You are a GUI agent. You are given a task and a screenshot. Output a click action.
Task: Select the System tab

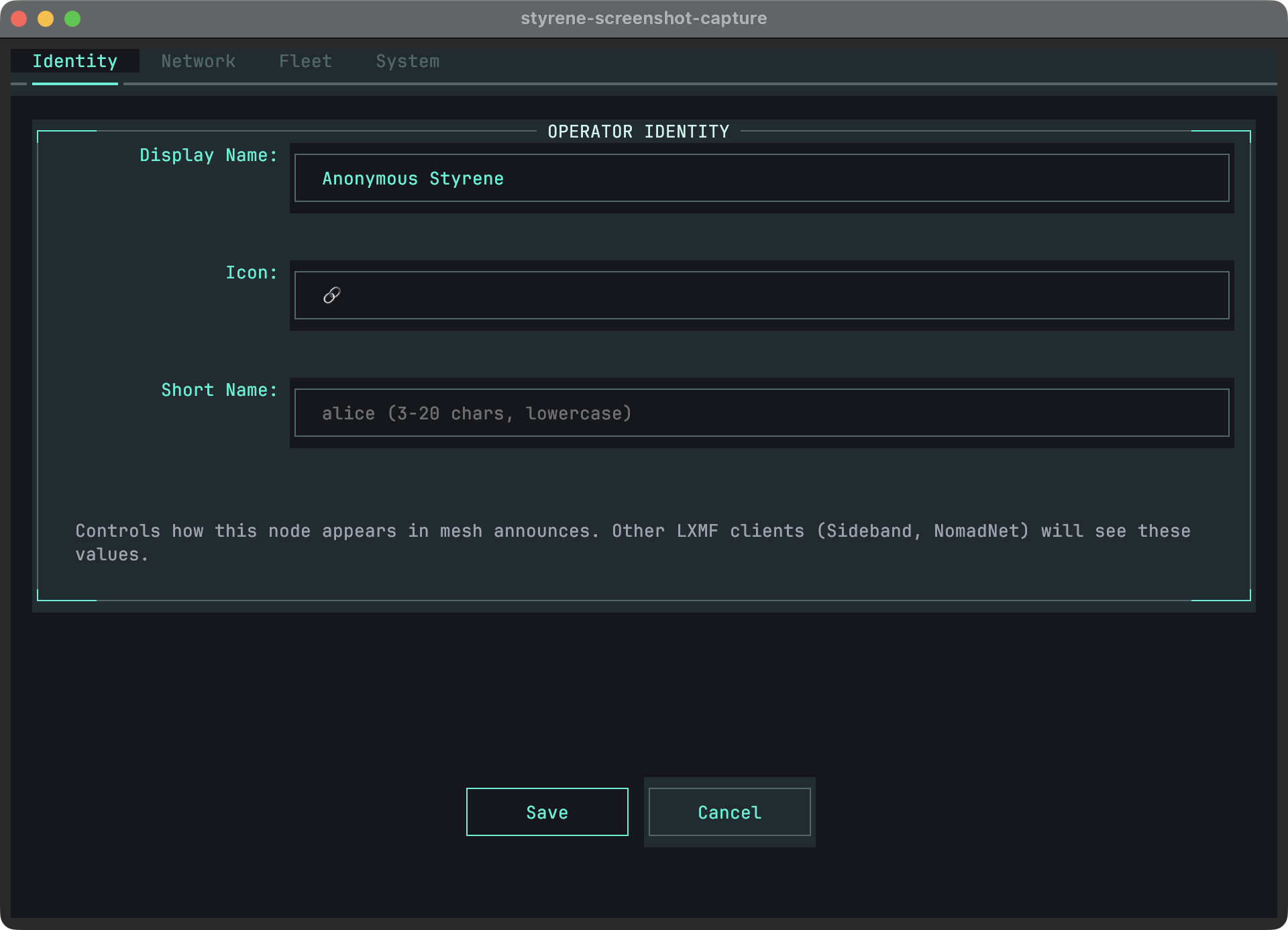(407, 61)
